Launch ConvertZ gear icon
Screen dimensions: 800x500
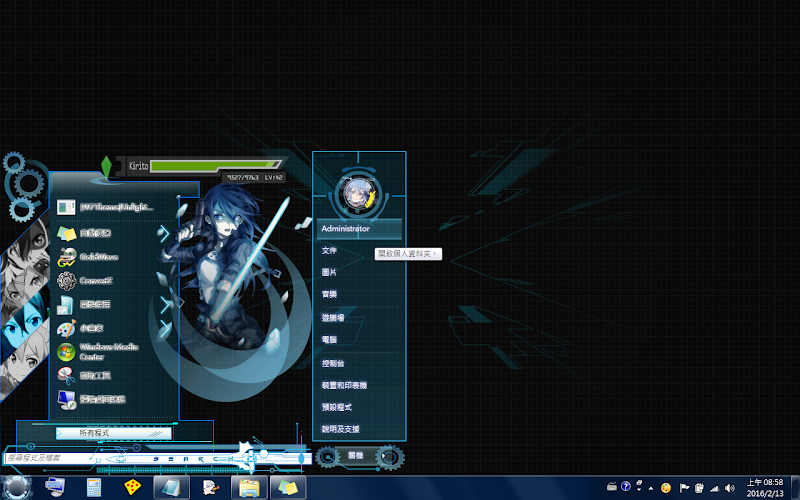[x=66, y=281]
